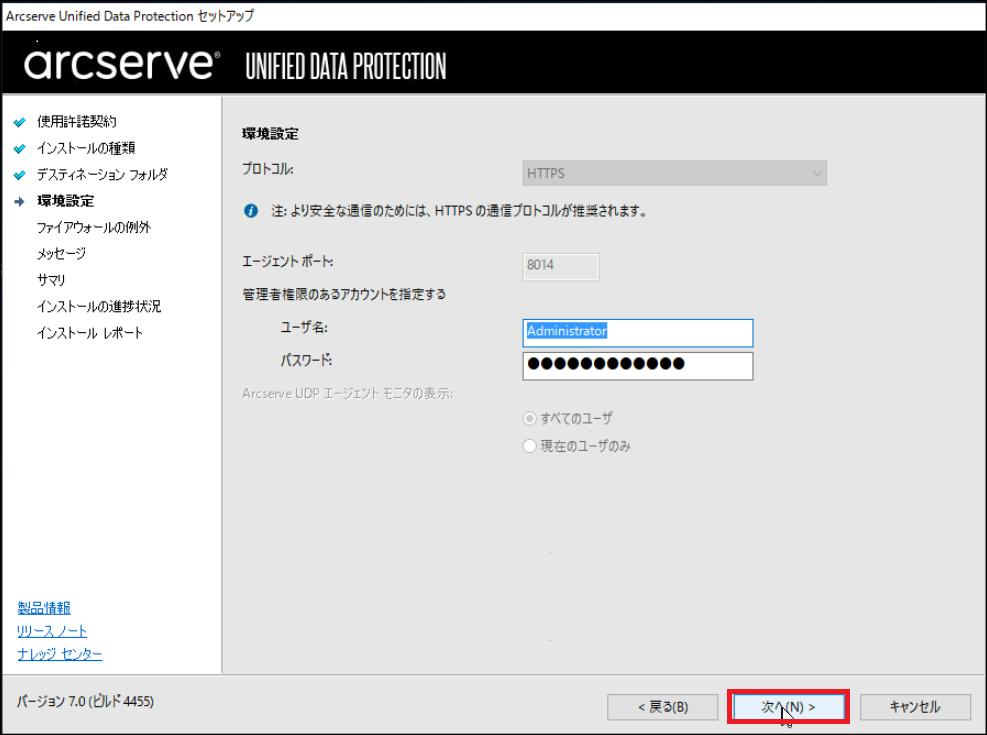The image size is (987, 735).
Task: Click the ユーザ名 field with Administrator
Action: (638, 333)
